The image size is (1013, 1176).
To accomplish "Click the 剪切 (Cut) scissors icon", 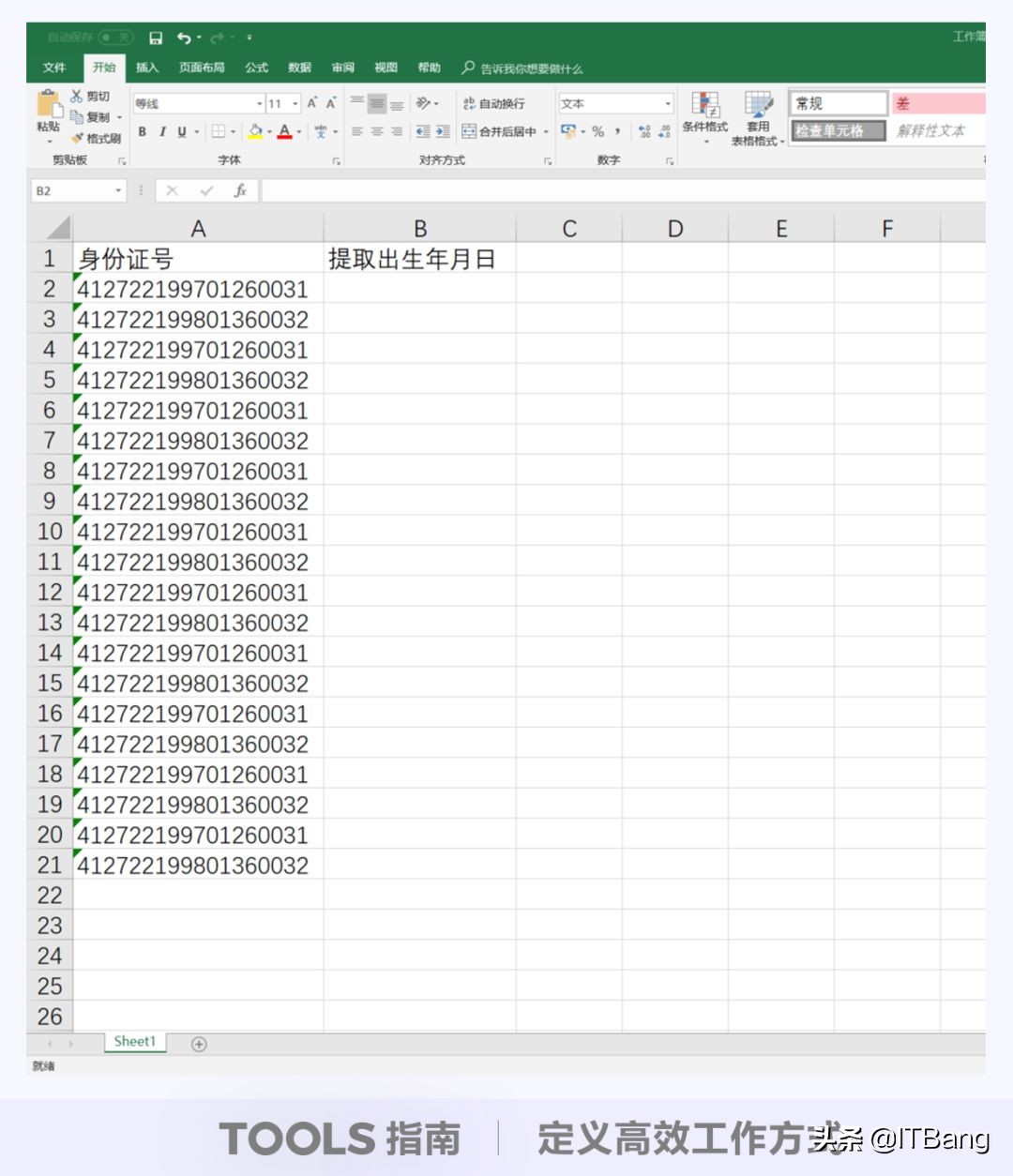I will [x=77, y=96].
